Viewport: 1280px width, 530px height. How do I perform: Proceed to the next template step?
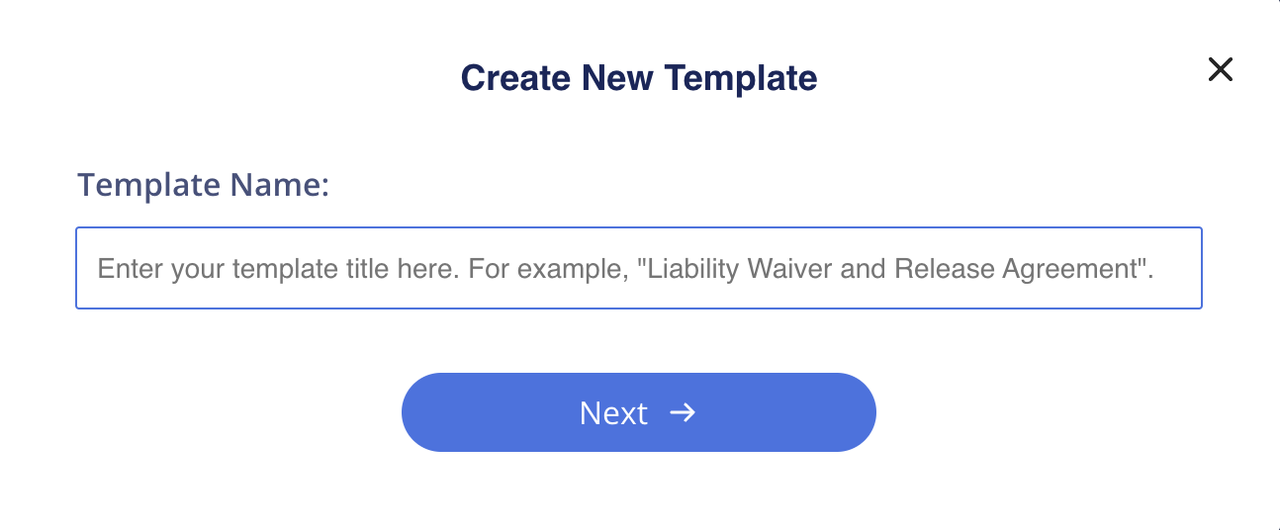pyautogui.click(x=639, y=412)
